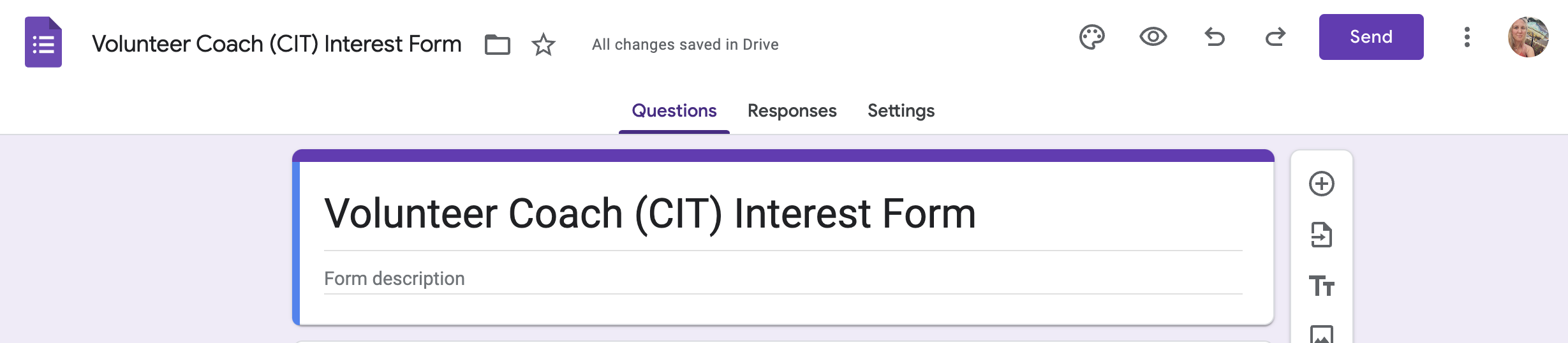
Task: Import questions from another form
Action: coord(1322,235)
